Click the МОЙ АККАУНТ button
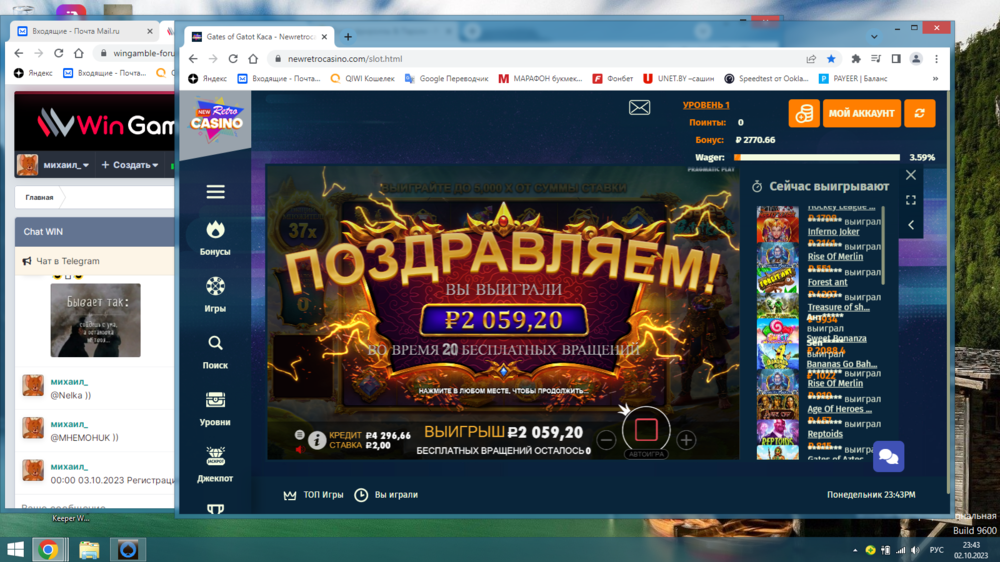The height and width of the screenshot is (562, 1000). [861, 113]
